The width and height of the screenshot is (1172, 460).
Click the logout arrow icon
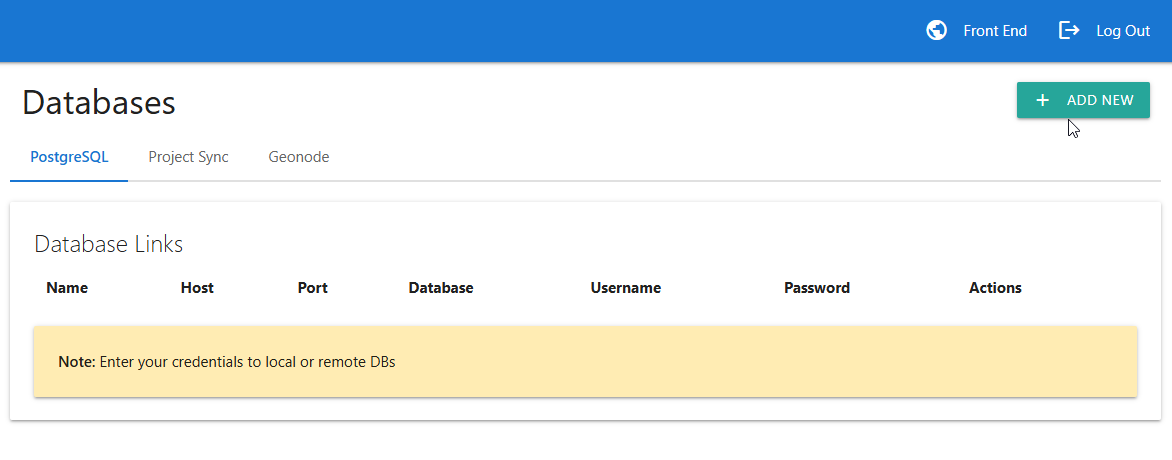click(x=1070, y=31)
